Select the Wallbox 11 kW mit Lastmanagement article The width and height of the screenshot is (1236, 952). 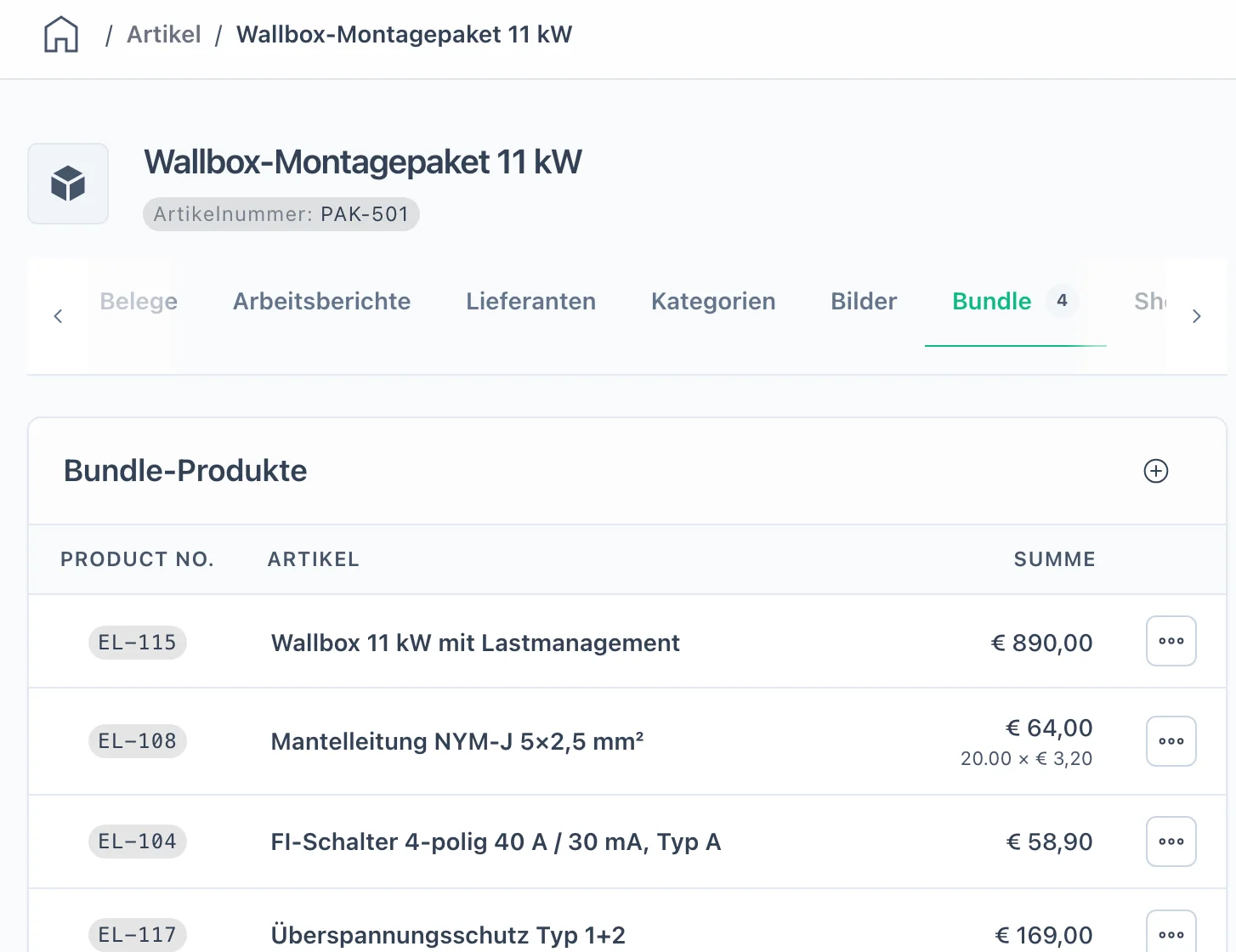(475, 643)
